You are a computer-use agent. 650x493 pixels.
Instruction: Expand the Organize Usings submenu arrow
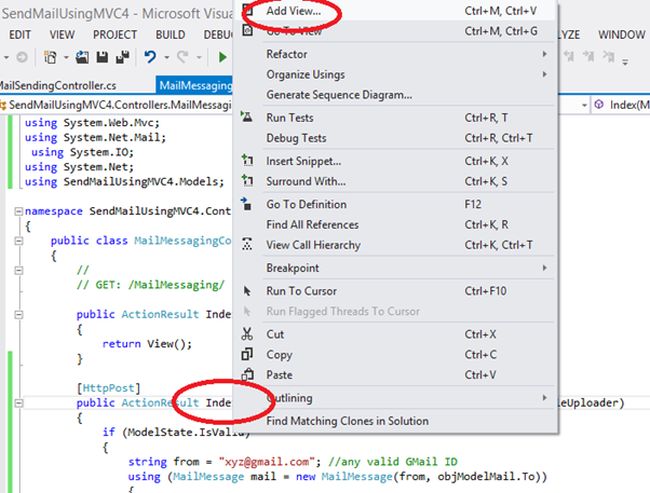point(545,74)
